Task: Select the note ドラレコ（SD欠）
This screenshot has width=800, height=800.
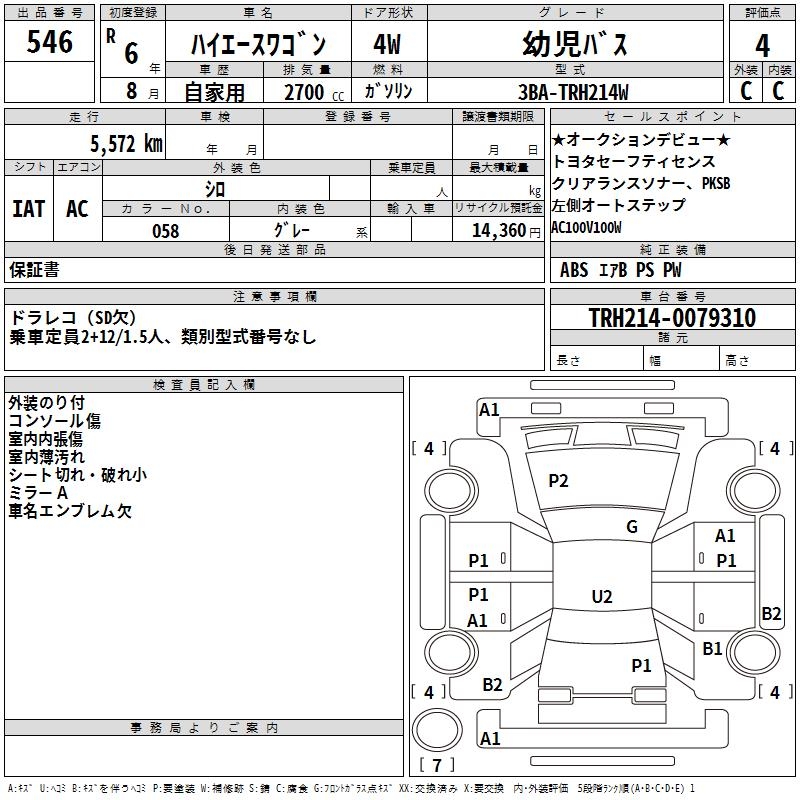Action: (73, 317)
